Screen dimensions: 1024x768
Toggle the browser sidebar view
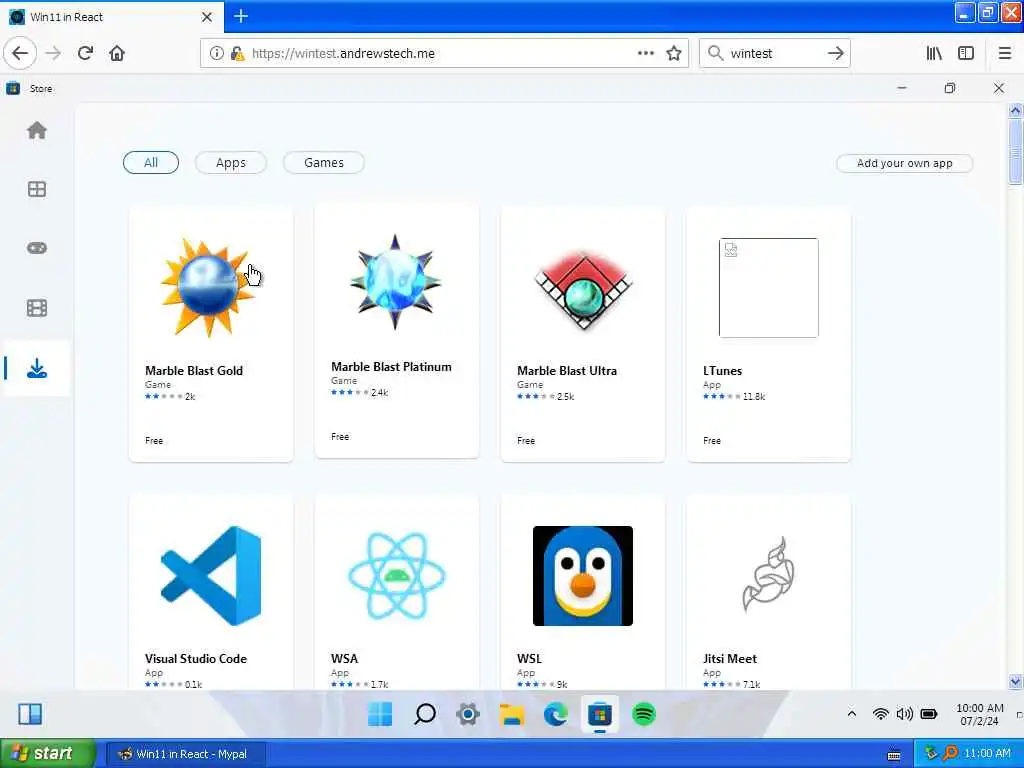tap(966, 54)
